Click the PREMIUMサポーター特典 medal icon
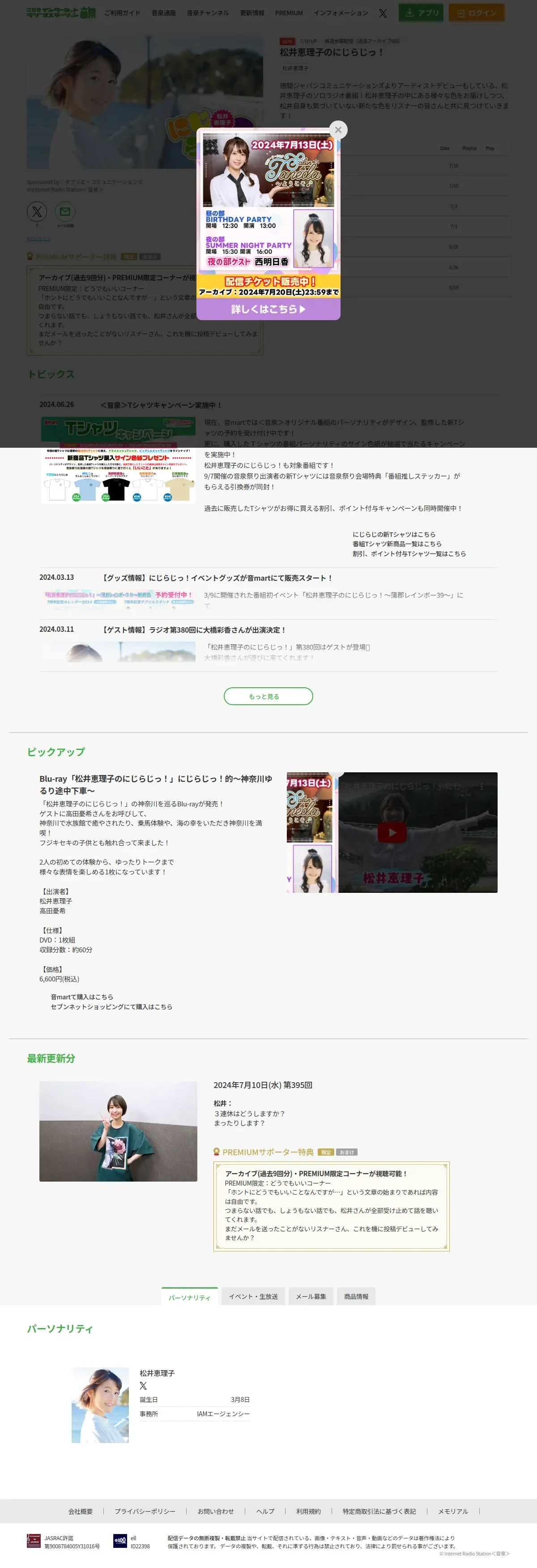 217,1152
